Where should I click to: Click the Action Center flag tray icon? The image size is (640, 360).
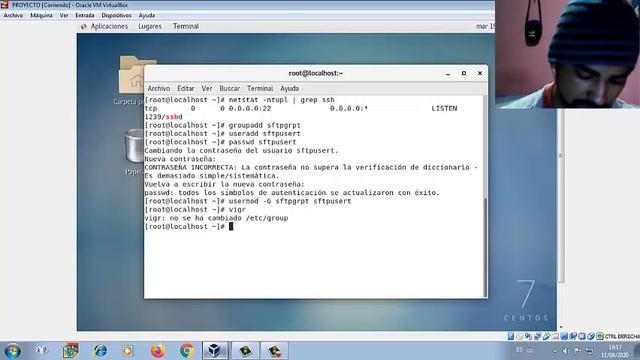click(578, 350)
